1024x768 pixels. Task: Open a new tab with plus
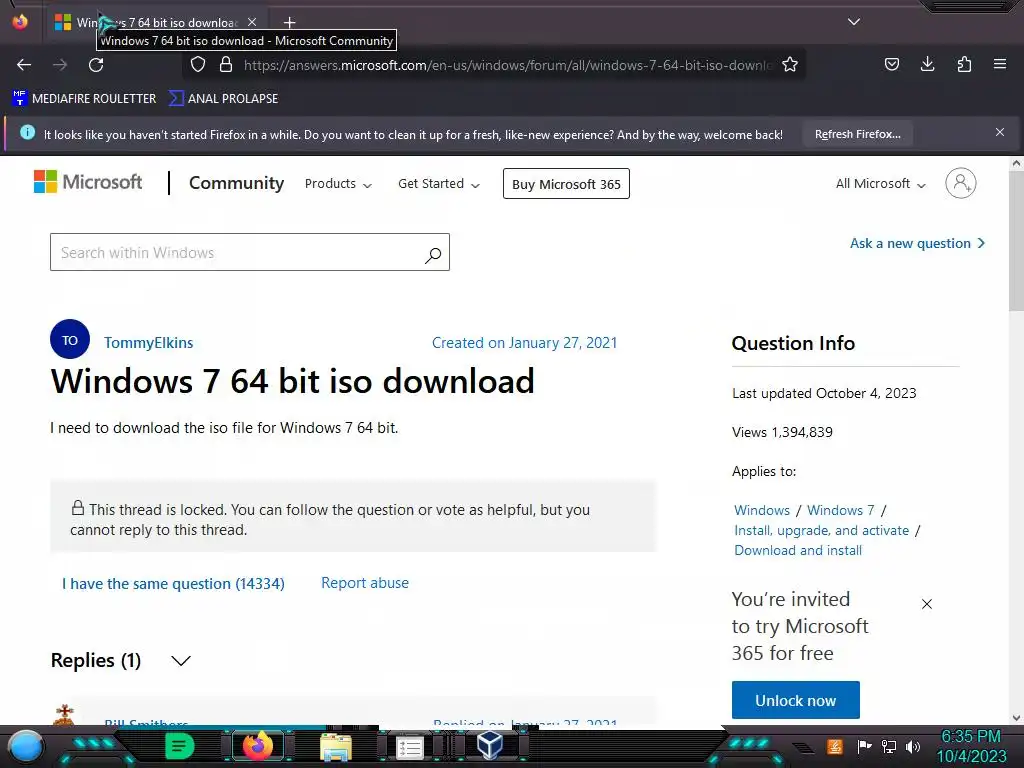[289, 23]
